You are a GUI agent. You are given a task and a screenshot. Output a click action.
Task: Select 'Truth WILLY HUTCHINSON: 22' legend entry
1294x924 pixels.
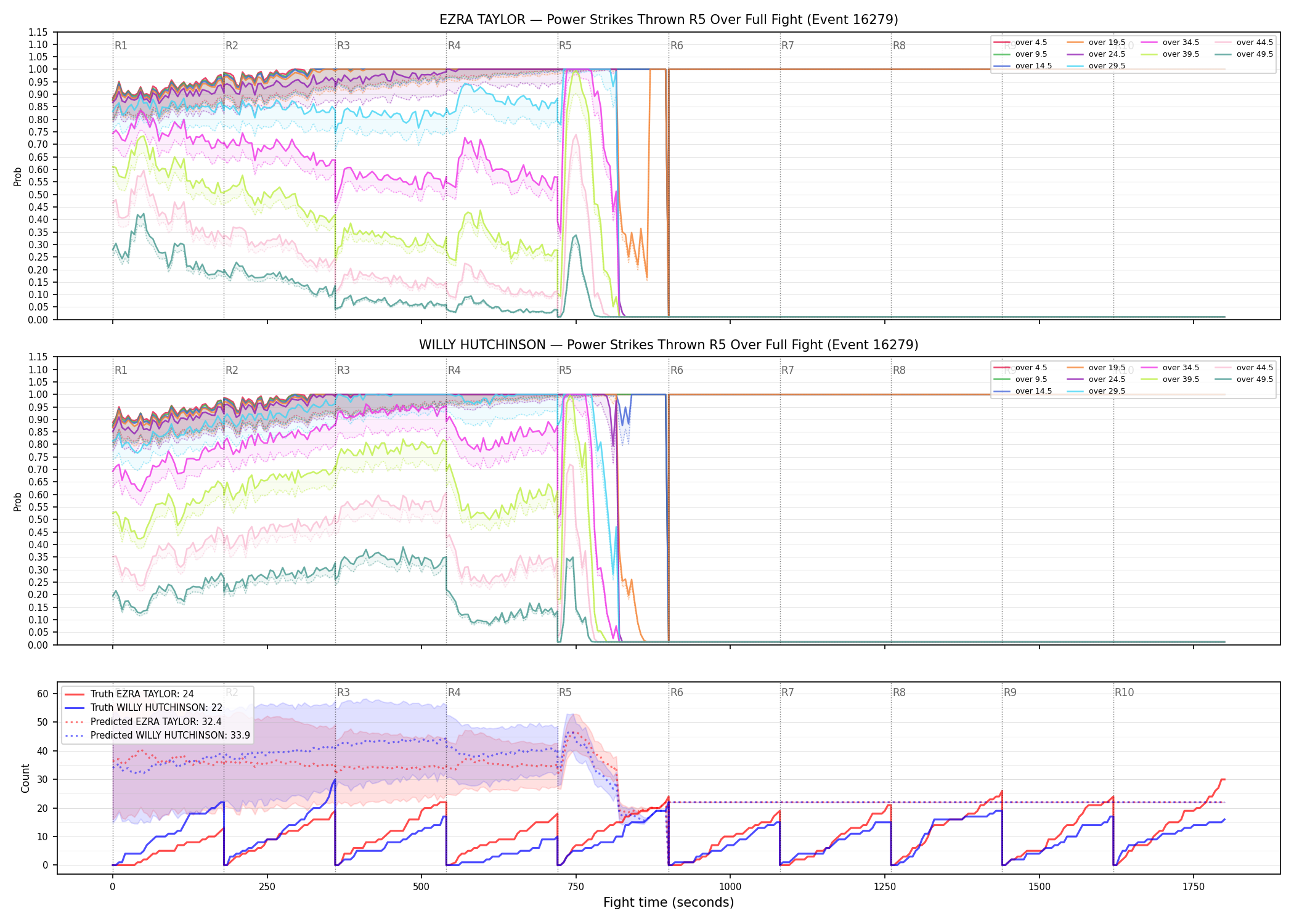(144, 708)
